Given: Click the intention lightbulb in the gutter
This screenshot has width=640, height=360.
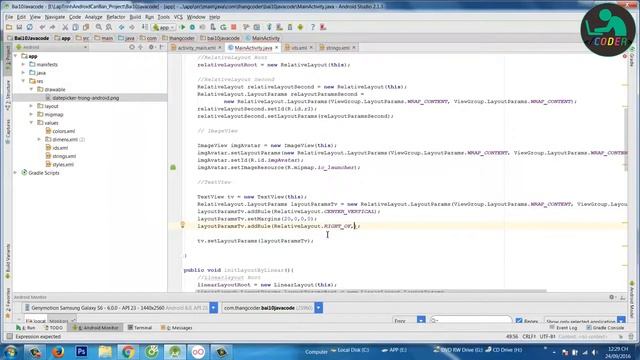Looking at the screenshot, I should (x=182, y=224).
